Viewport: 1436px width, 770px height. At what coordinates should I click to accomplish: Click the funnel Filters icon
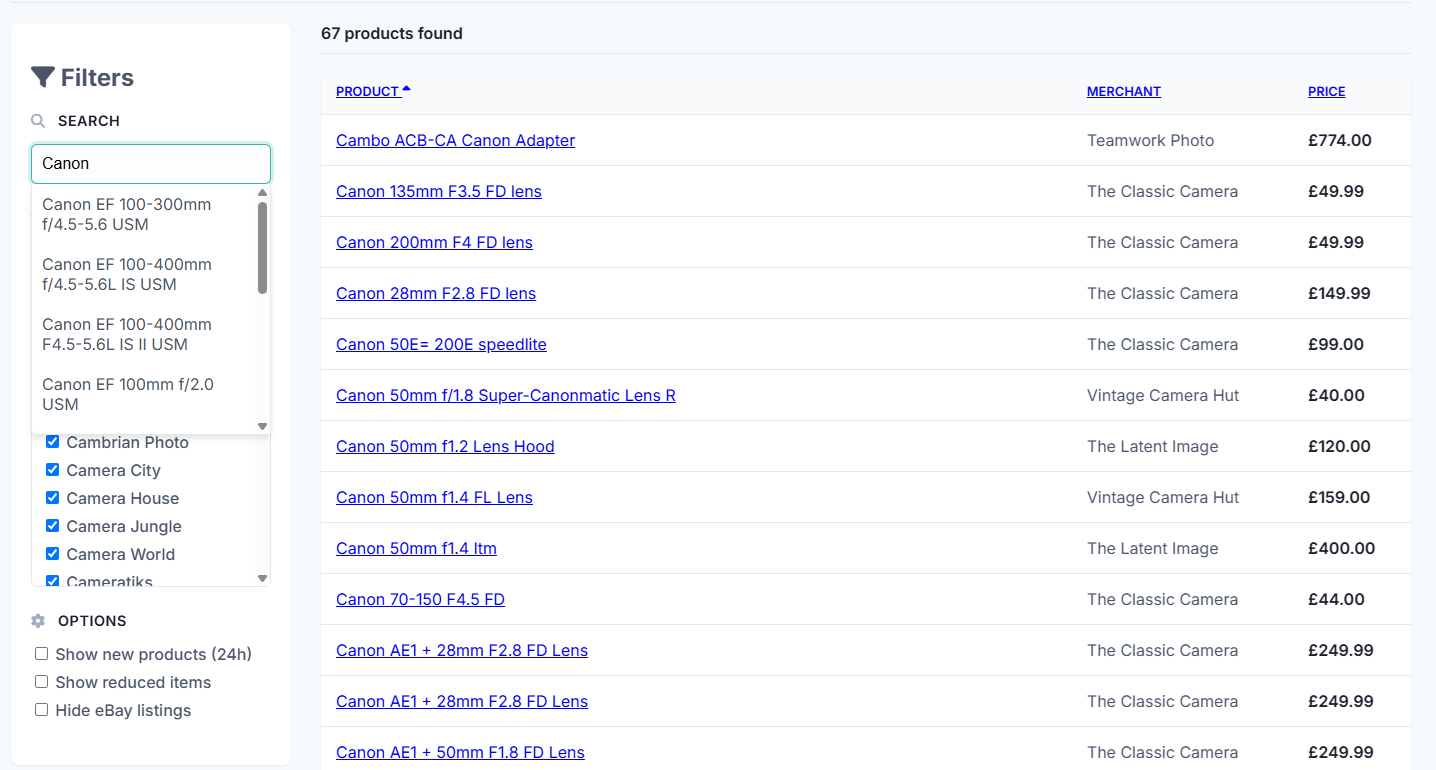42,77
